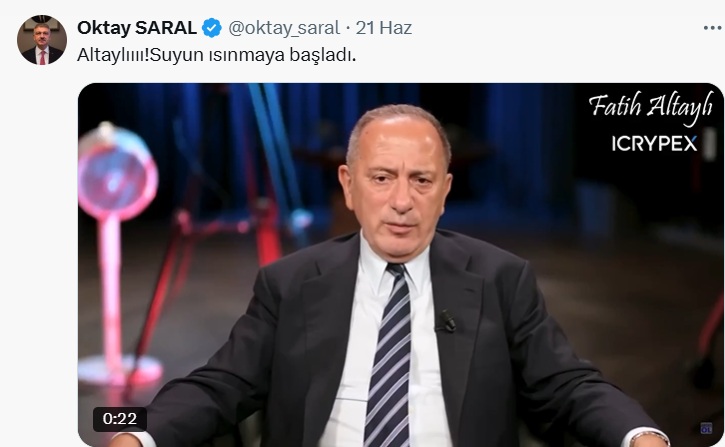Click the ICRYPEX logo in the video
This screenshot has height=447, width=725.
tap(654, 144)
